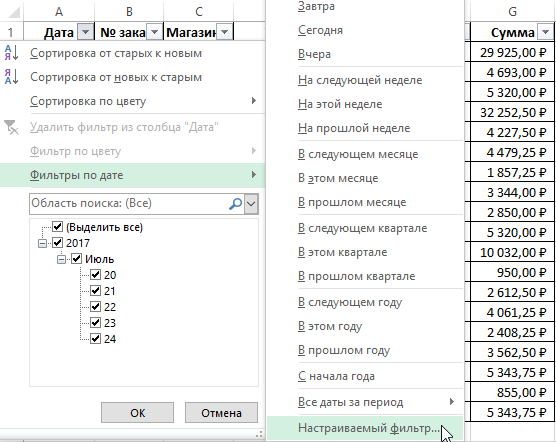Click the cell with 4 061,25 ₽

click(x=512, y=312)
